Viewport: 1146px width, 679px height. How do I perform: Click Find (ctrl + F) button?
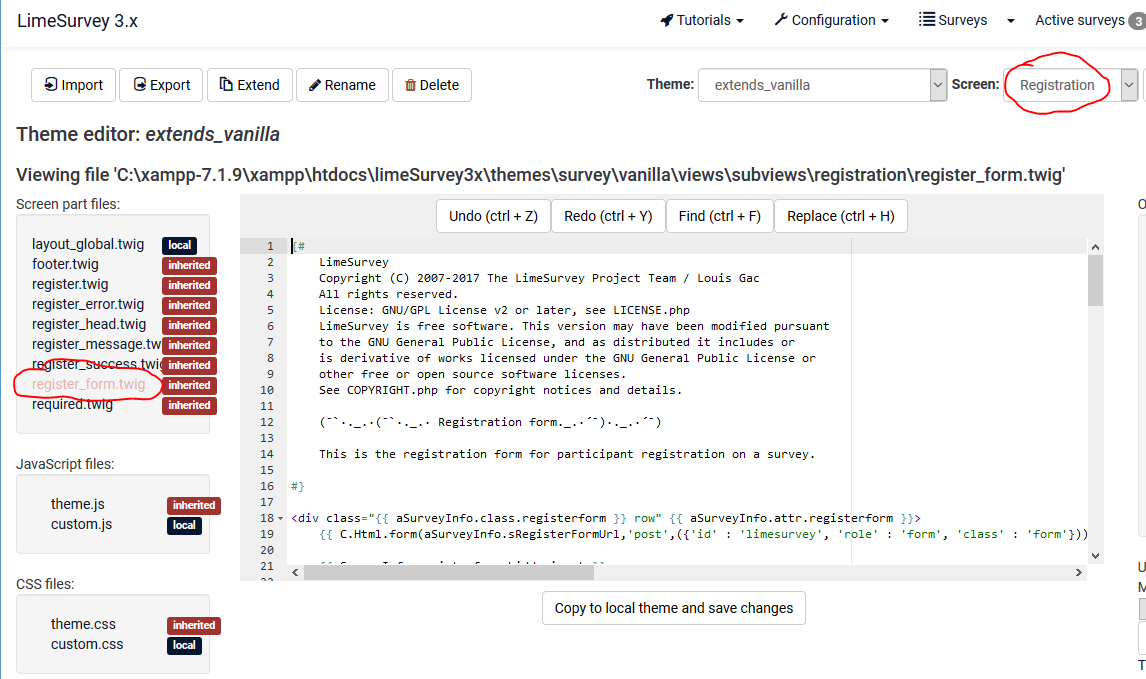pyautogui.click(x=720, y=216)
